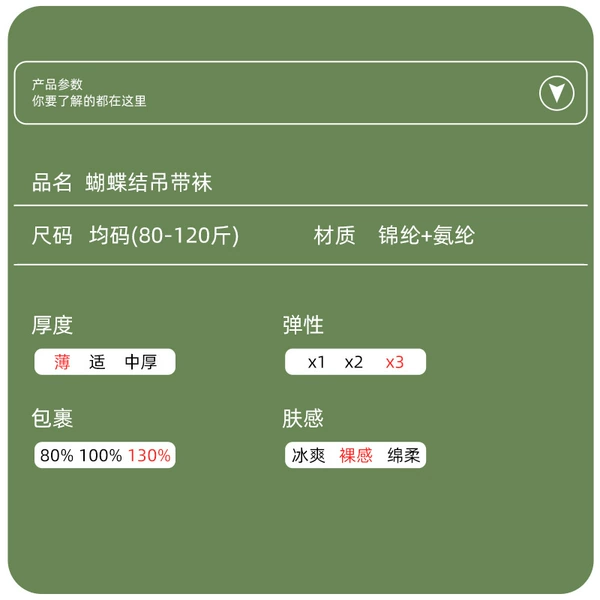Select the red 130% wrapping option
Viewport: 600px width, 600px height.
click(149, 455)
